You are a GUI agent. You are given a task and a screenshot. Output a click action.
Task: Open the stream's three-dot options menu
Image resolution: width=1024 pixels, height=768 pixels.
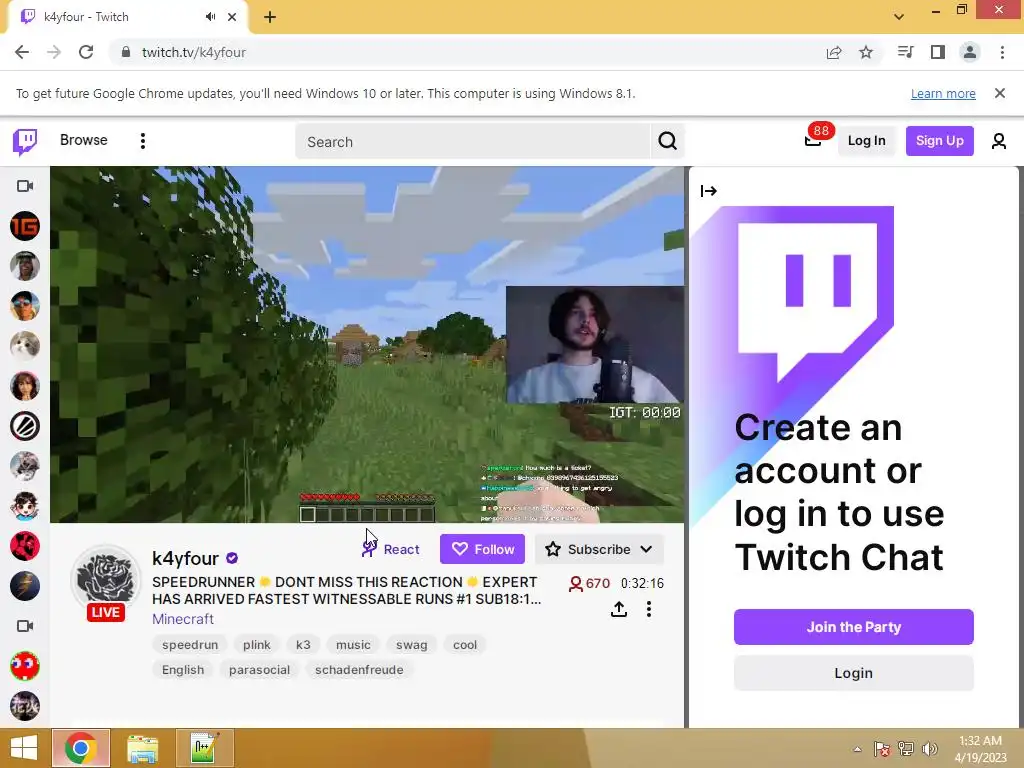pyautogui.click(x=648, y=609)
